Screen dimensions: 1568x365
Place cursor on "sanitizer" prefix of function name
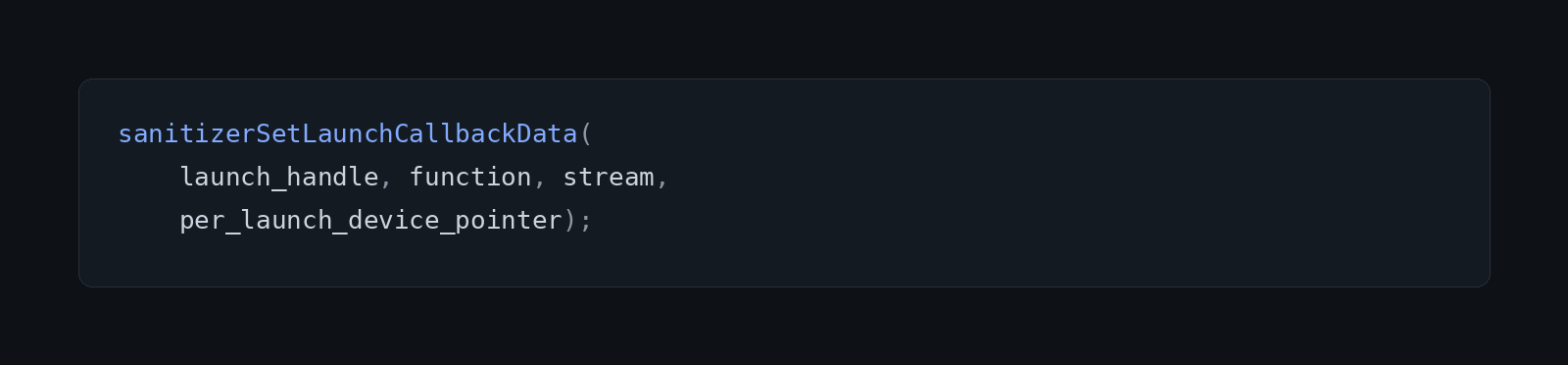[186, 133]
